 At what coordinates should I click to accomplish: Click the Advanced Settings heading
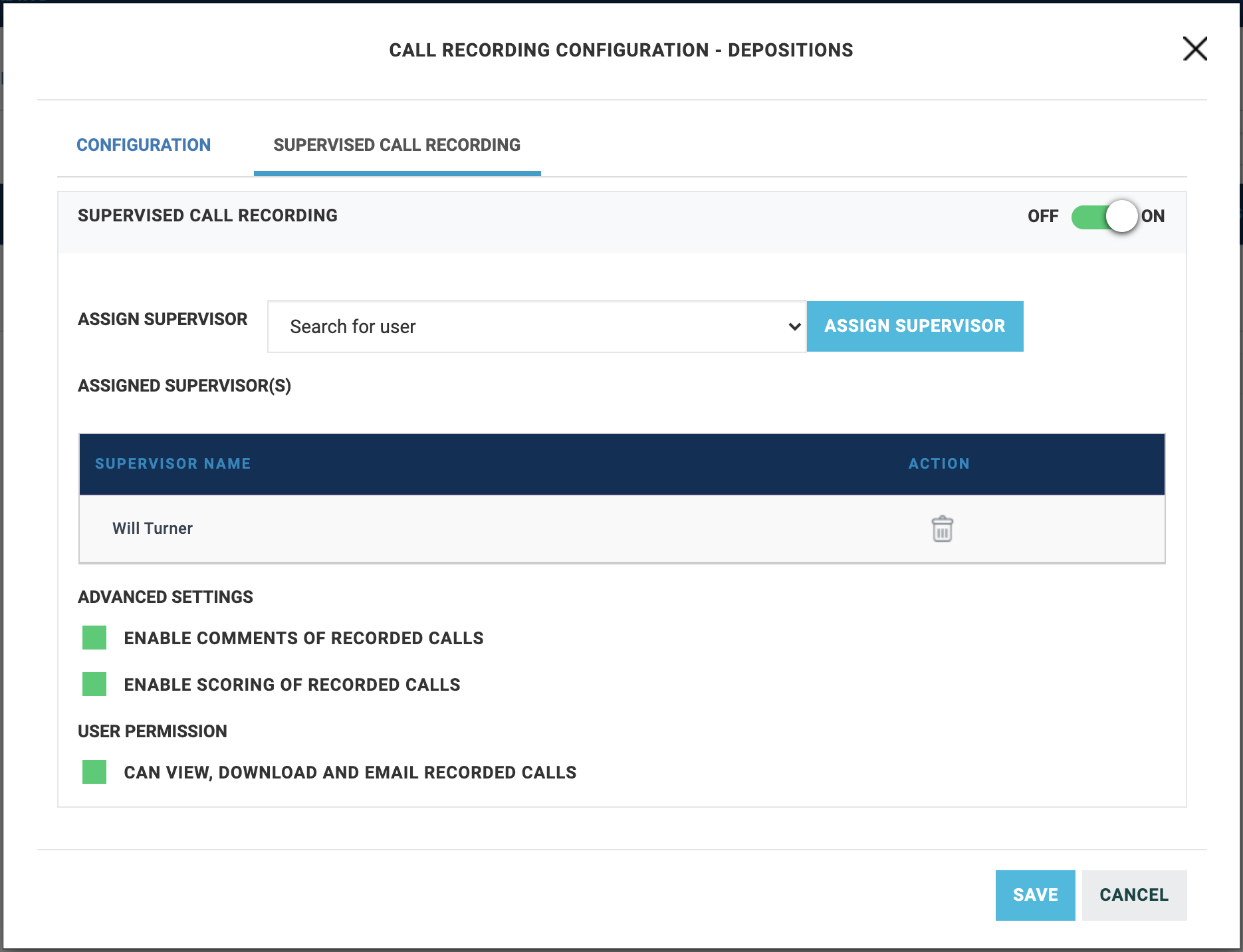166,597
